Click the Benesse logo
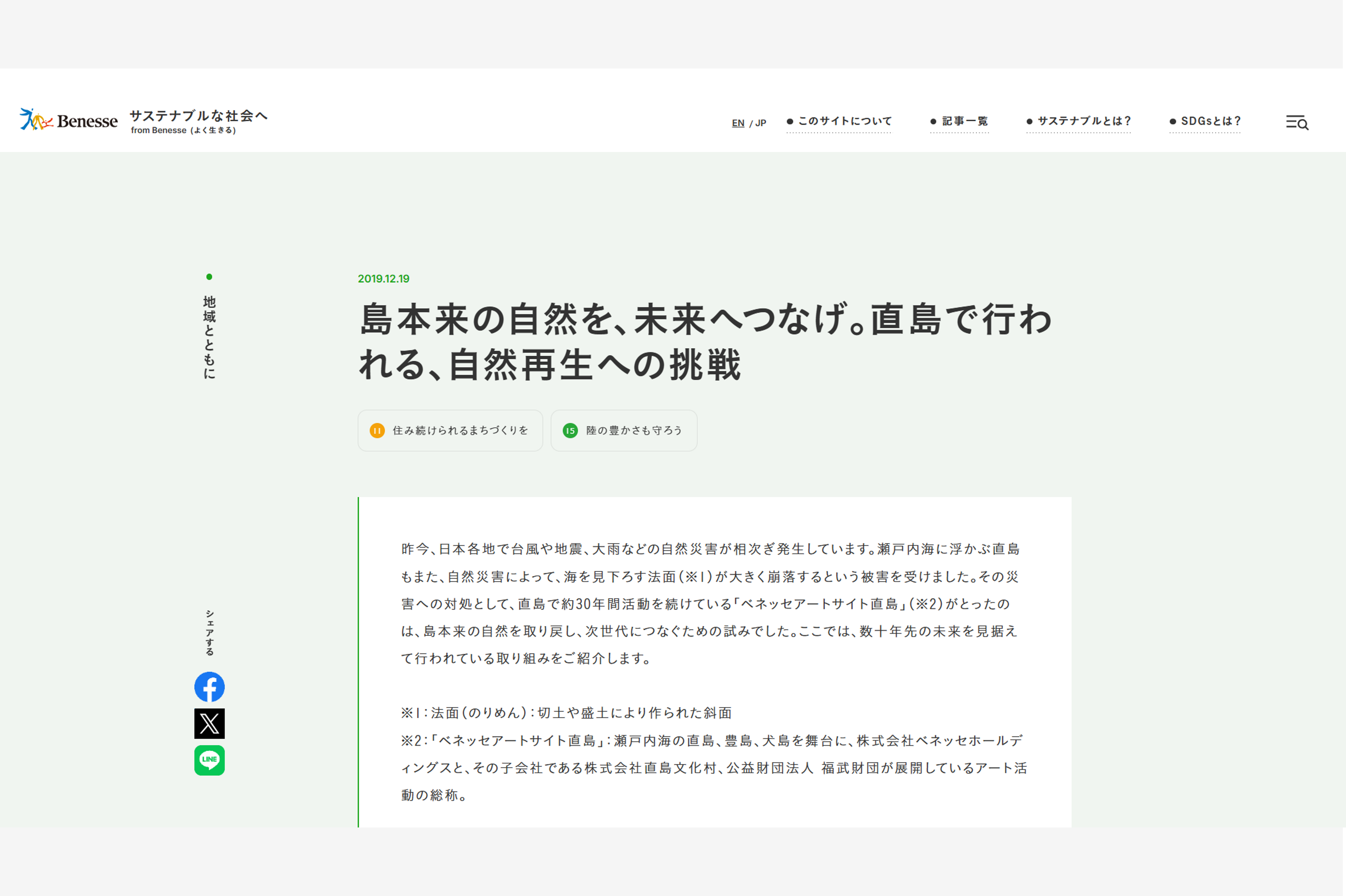Screen dimensions: 1346x896 pyautogui.click(x=69, y=120)
